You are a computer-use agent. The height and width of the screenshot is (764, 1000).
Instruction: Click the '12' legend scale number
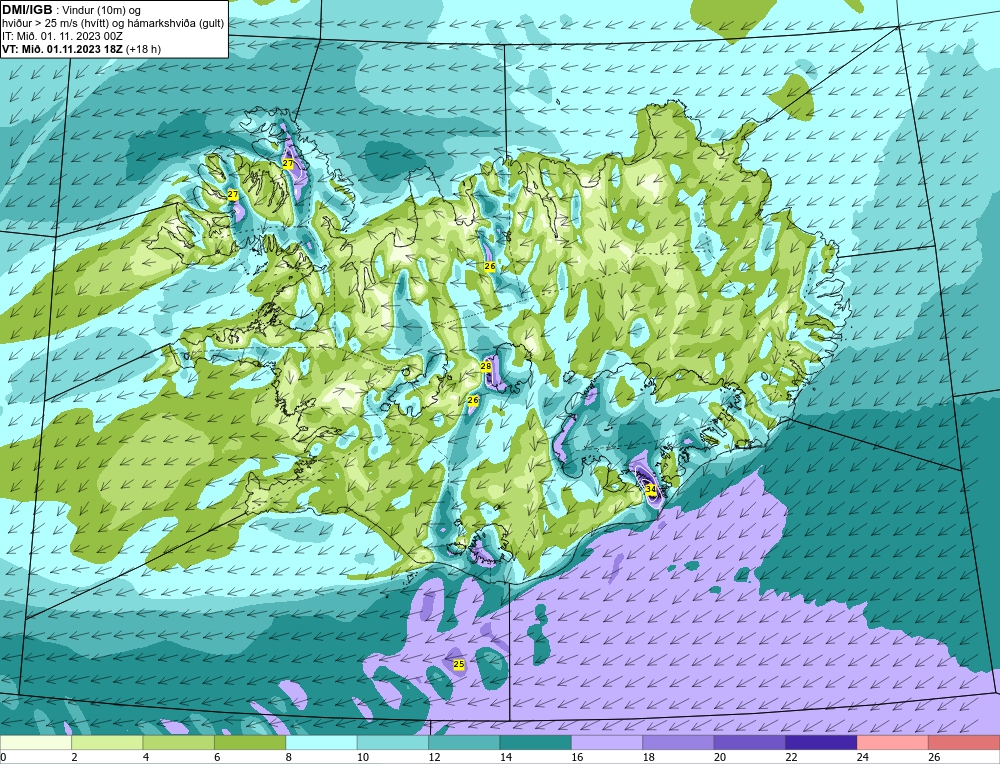click(434, 757)
